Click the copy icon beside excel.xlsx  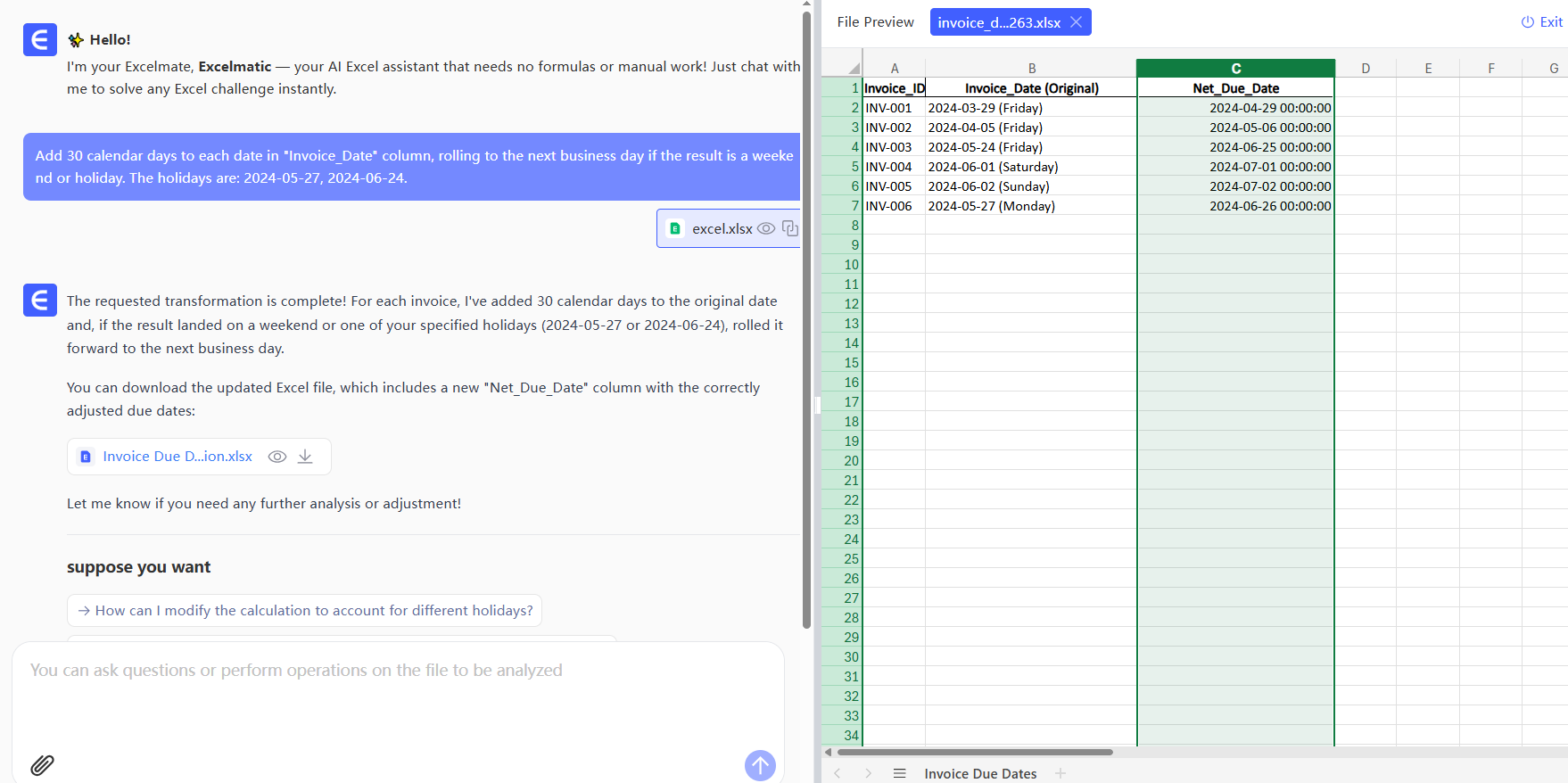tap(789, 228)
